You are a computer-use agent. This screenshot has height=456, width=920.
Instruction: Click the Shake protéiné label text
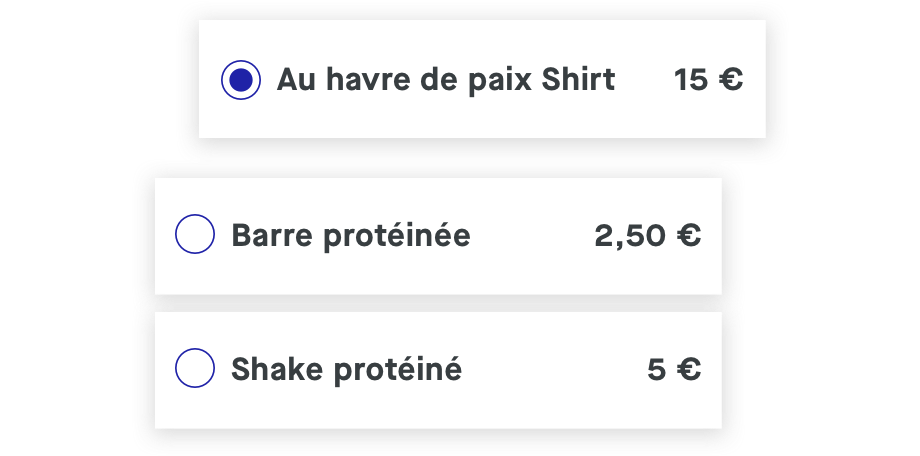(x=346, y=370)
